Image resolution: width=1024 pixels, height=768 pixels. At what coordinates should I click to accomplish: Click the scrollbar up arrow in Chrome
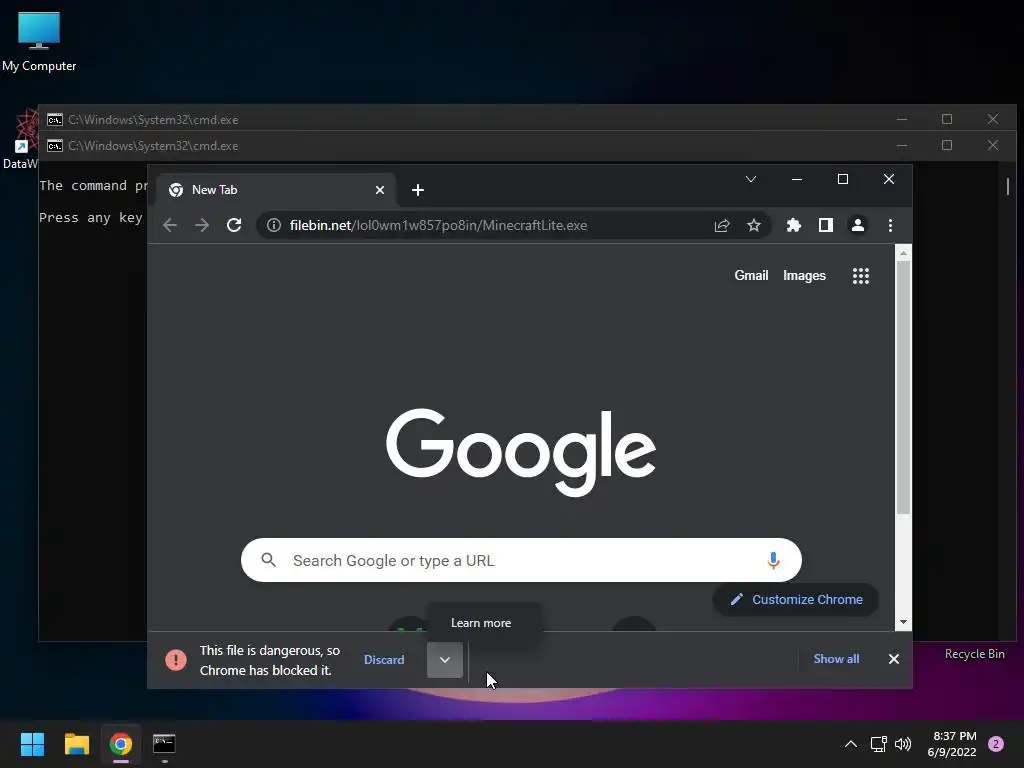[903, 253]
